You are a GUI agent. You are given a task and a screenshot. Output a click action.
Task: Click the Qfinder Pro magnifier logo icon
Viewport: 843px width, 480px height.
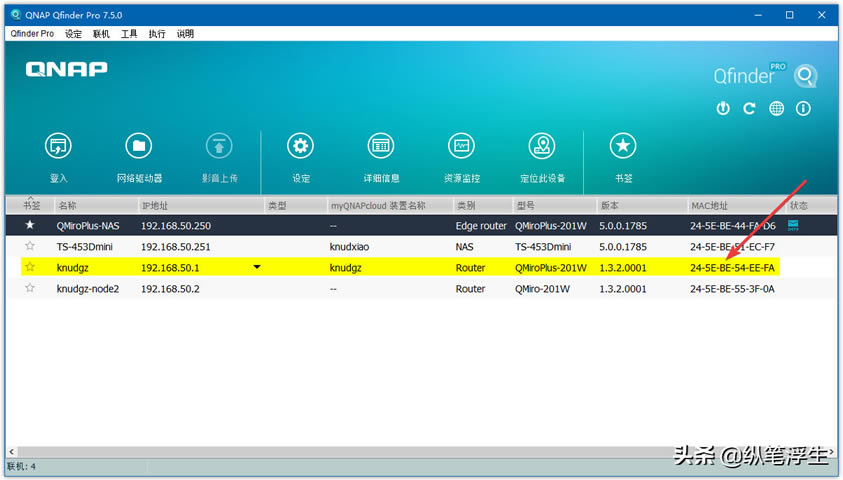805,75
